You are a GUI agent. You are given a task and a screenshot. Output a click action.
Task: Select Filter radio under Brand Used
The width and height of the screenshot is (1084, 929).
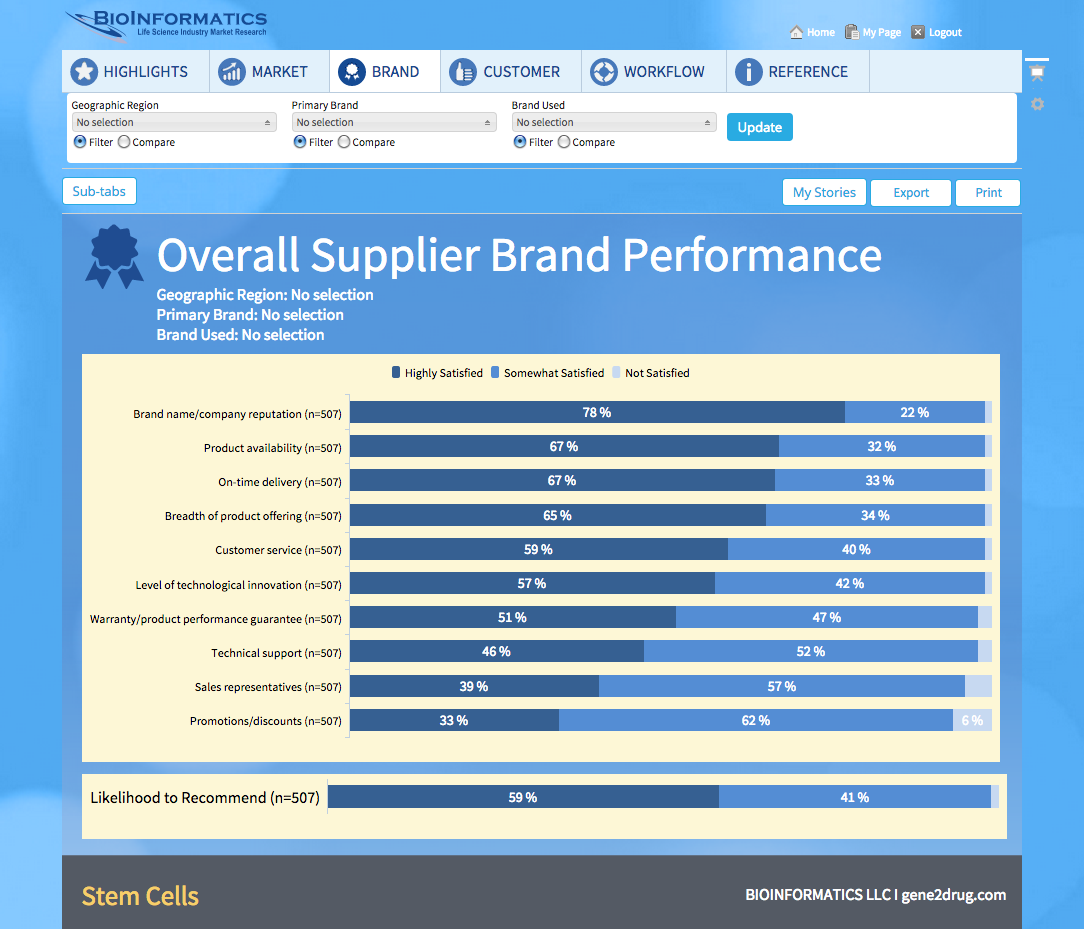520,142
